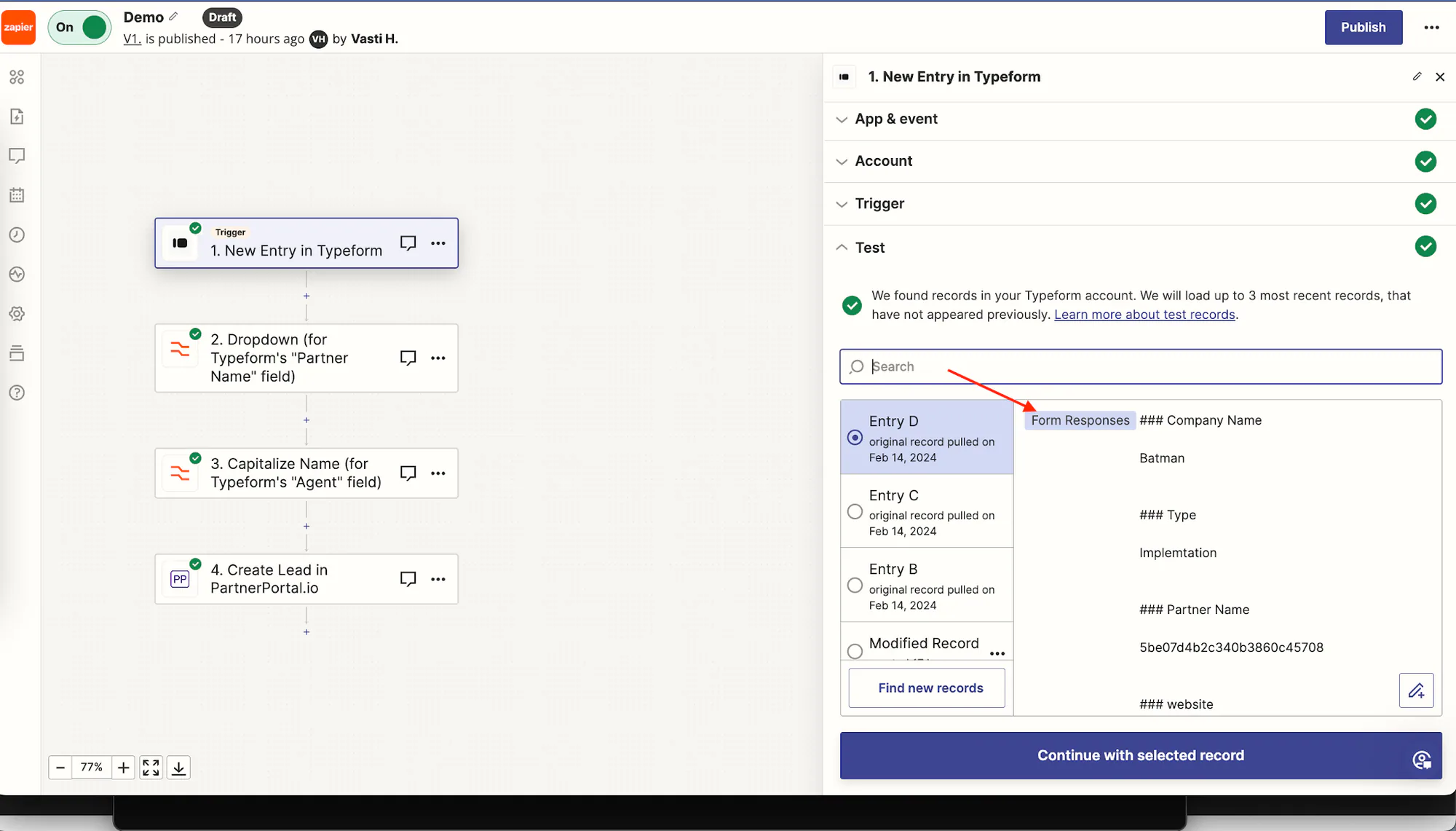Open the calendar sidebar icon

click(17, 195)
